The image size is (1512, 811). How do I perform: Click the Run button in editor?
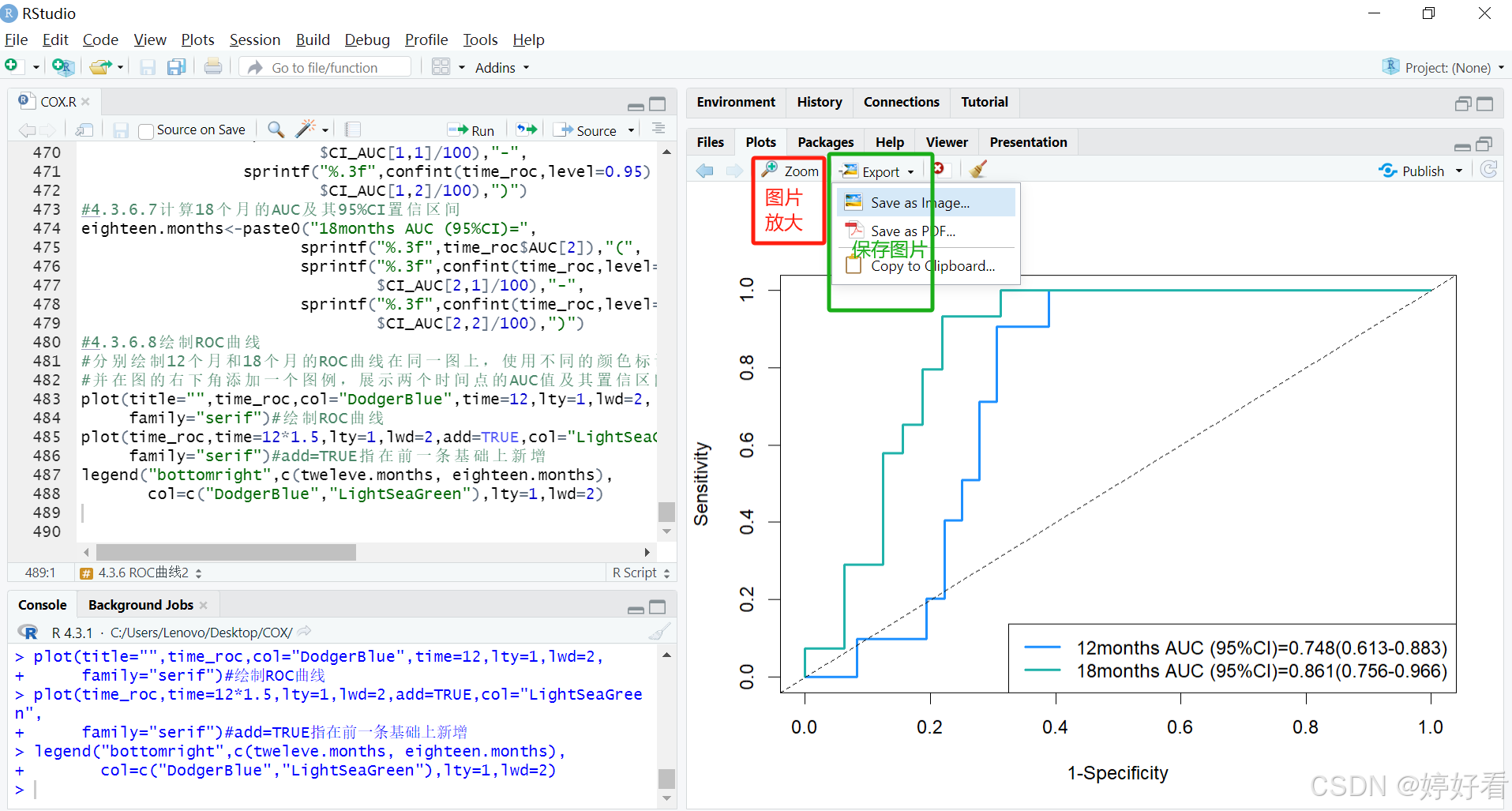(x=471, y=130)
